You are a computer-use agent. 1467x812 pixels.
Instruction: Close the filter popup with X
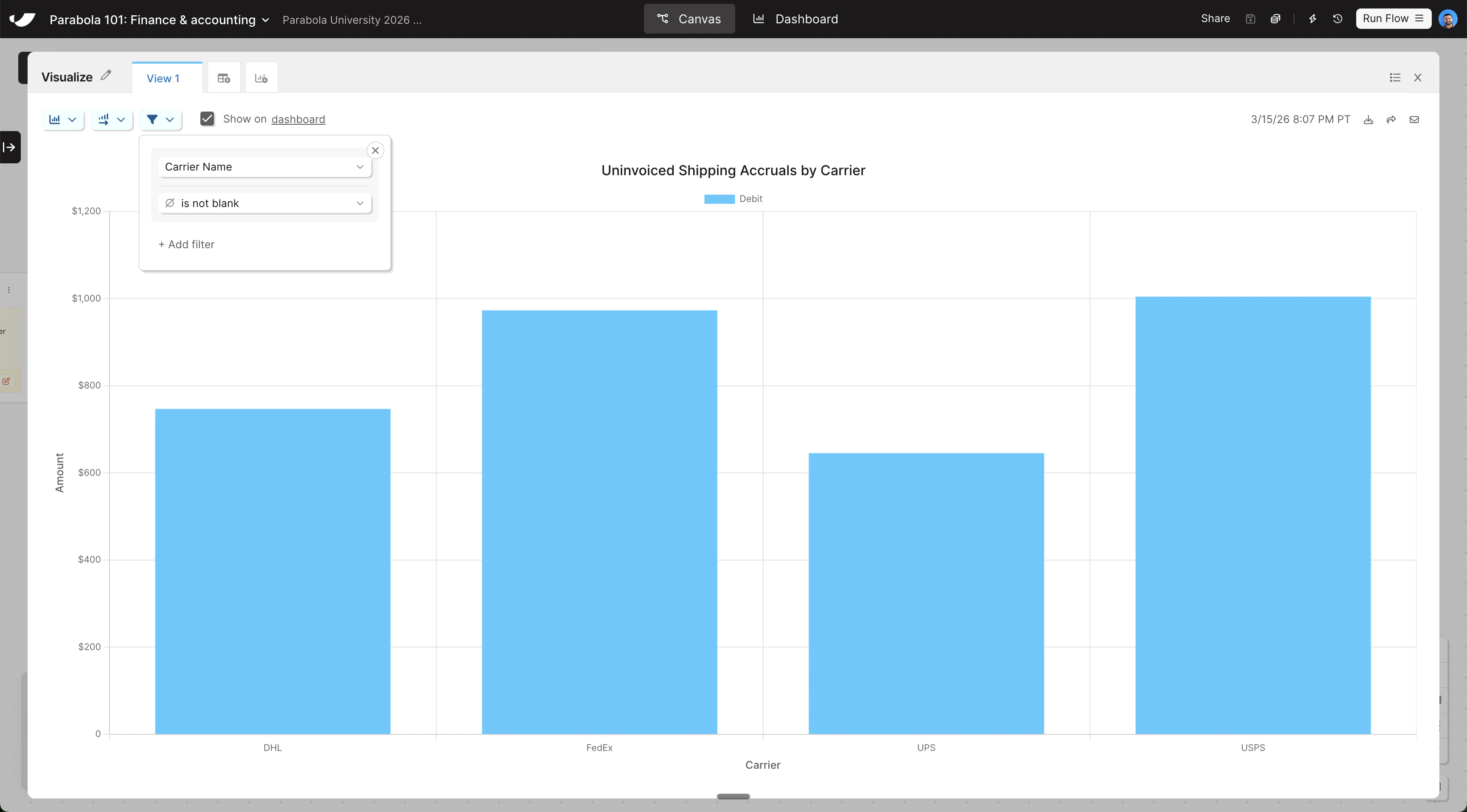[x=375, y=150]
